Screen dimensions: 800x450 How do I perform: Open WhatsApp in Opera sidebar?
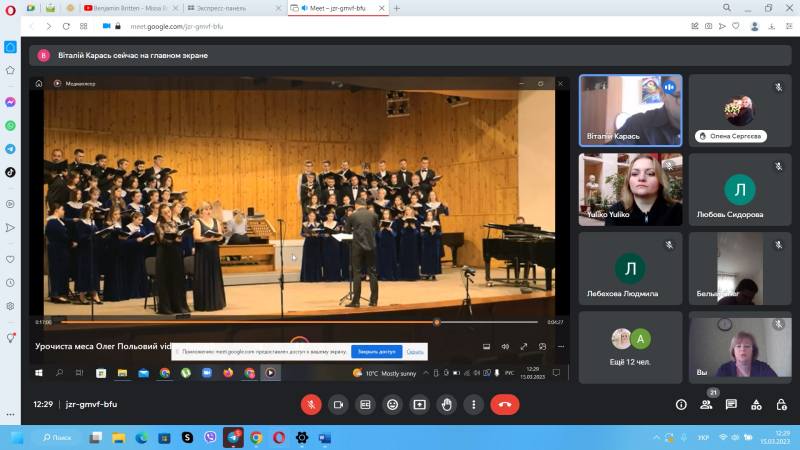[x=10, y=126]
